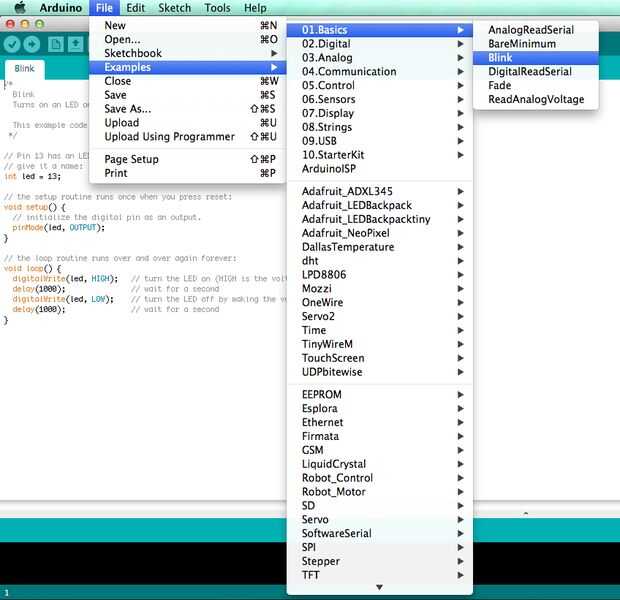Image resolution: width=620 pixels, height=600 pixels.
Task: Open the AnalogReadSerial example
Action: (x=535, y=30)
